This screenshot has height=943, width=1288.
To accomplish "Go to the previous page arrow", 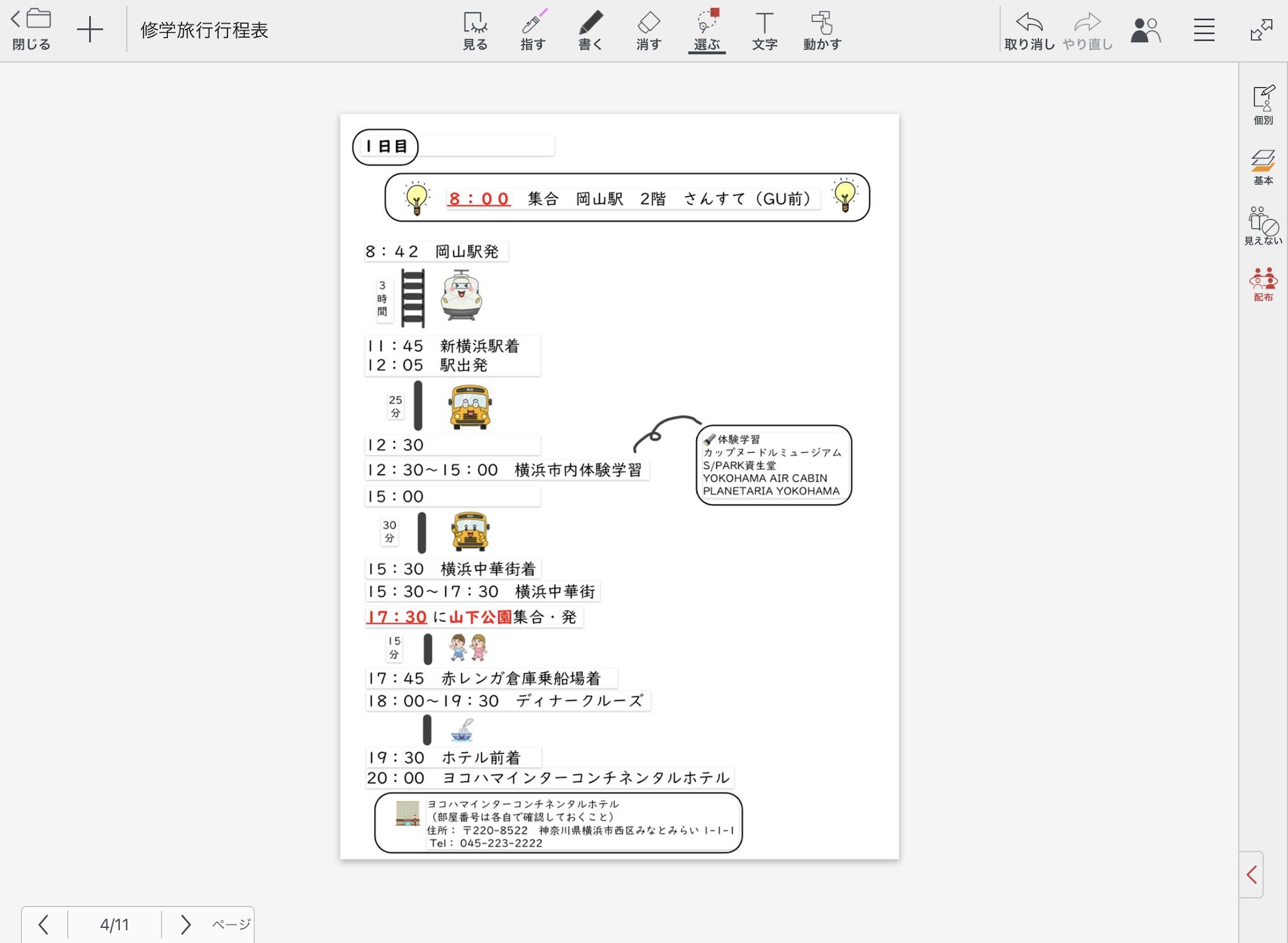I will tap(43, 924).
